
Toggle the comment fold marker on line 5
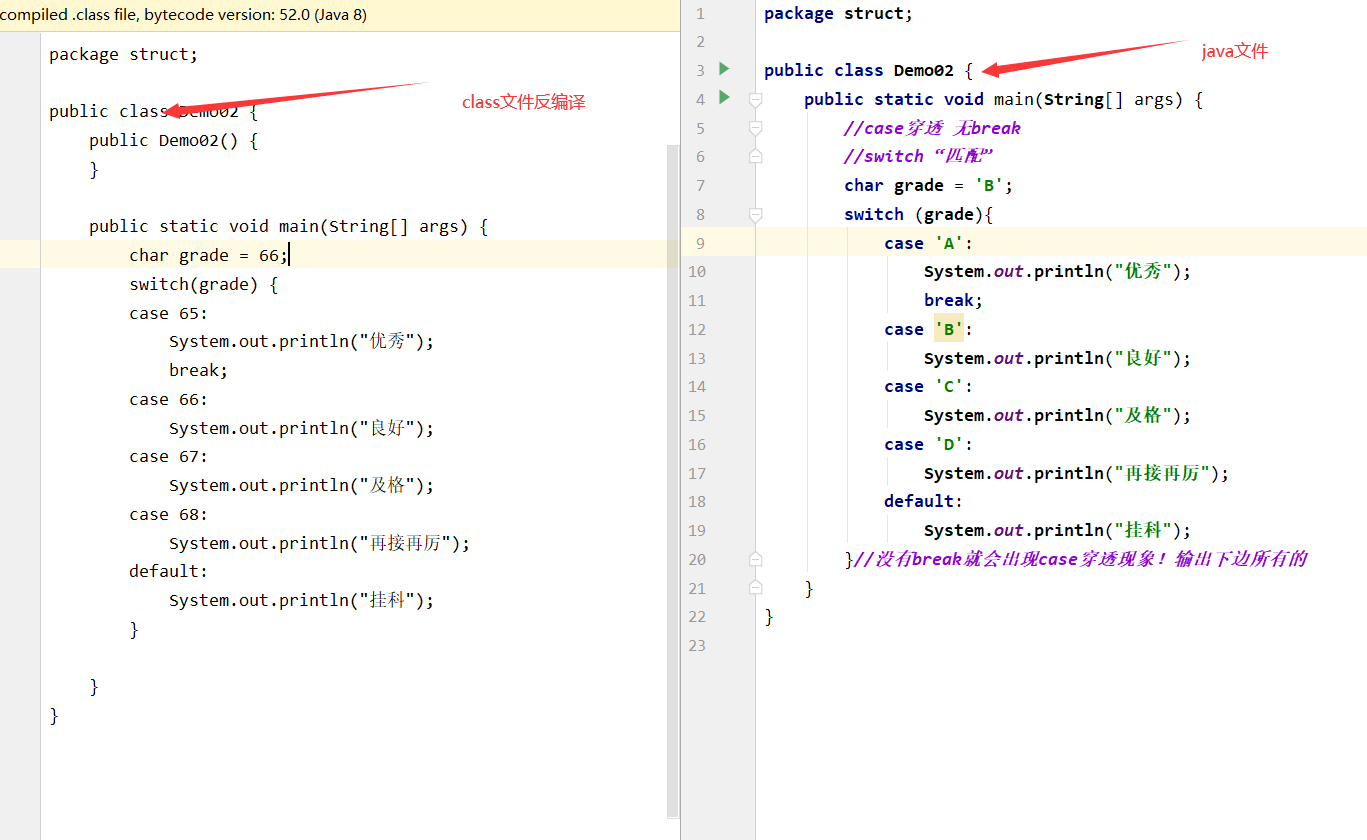(x=756, y=128)
